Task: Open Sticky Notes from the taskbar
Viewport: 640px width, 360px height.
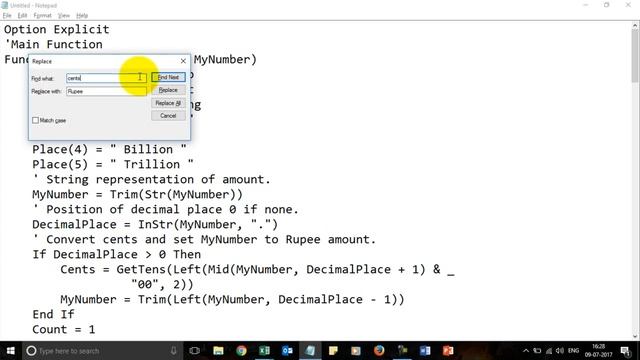Action: [333, 351]
